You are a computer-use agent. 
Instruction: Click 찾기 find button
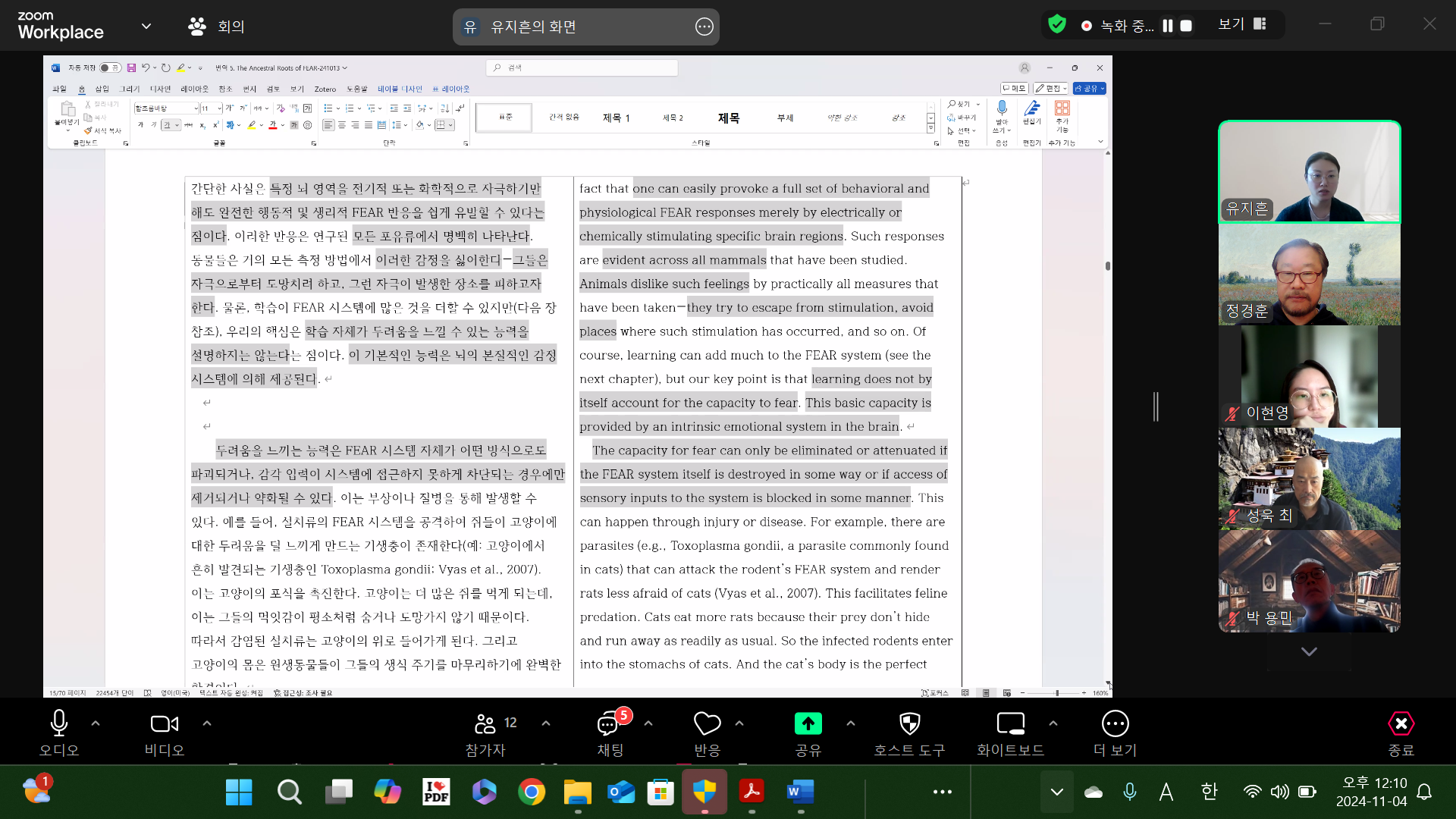coord(959,104)
